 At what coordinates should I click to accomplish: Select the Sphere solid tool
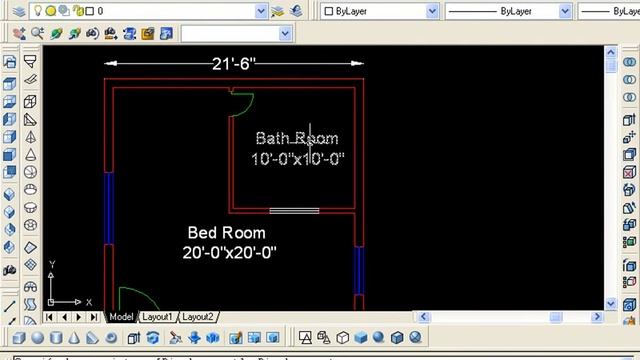click(38, 338)
